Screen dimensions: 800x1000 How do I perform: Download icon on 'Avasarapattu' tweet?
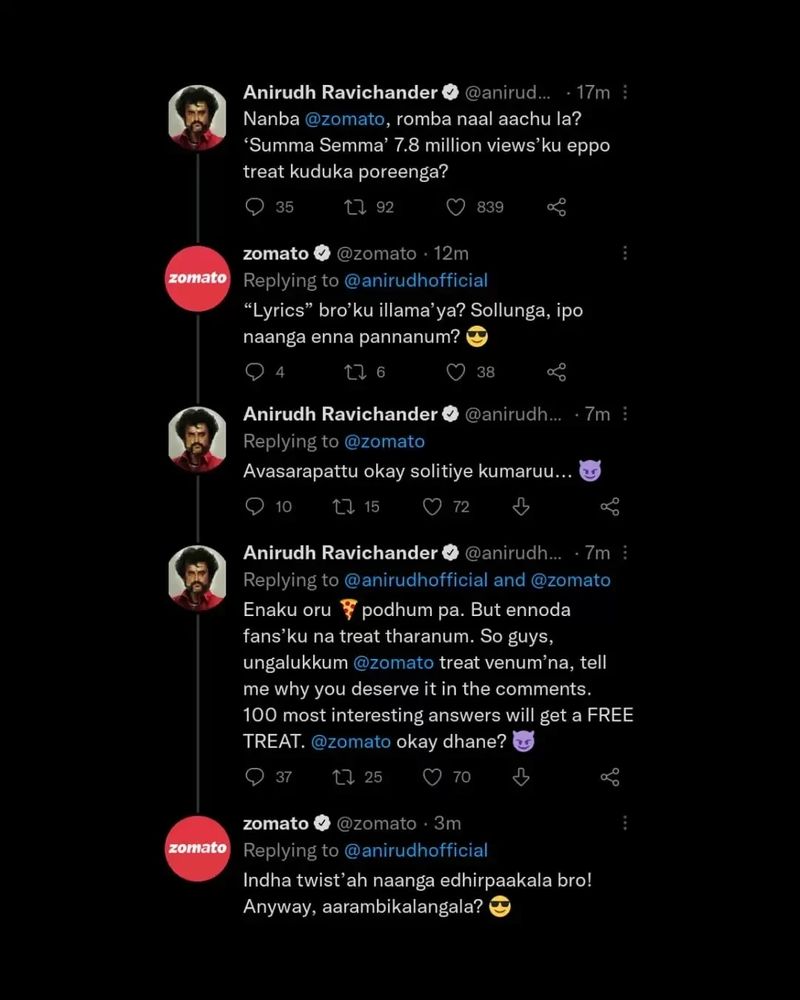(x=521, y=507)
